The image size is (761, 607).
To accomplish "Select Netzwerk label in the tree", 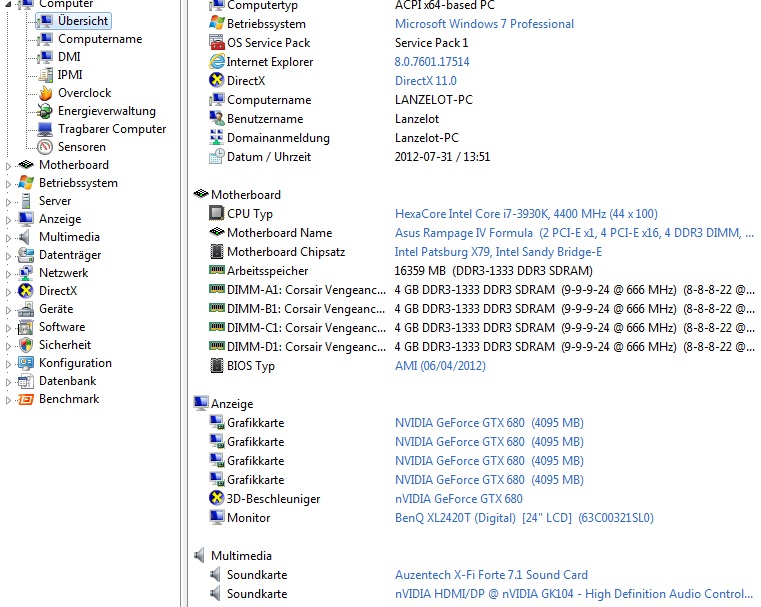I will [x=64, y=273].
